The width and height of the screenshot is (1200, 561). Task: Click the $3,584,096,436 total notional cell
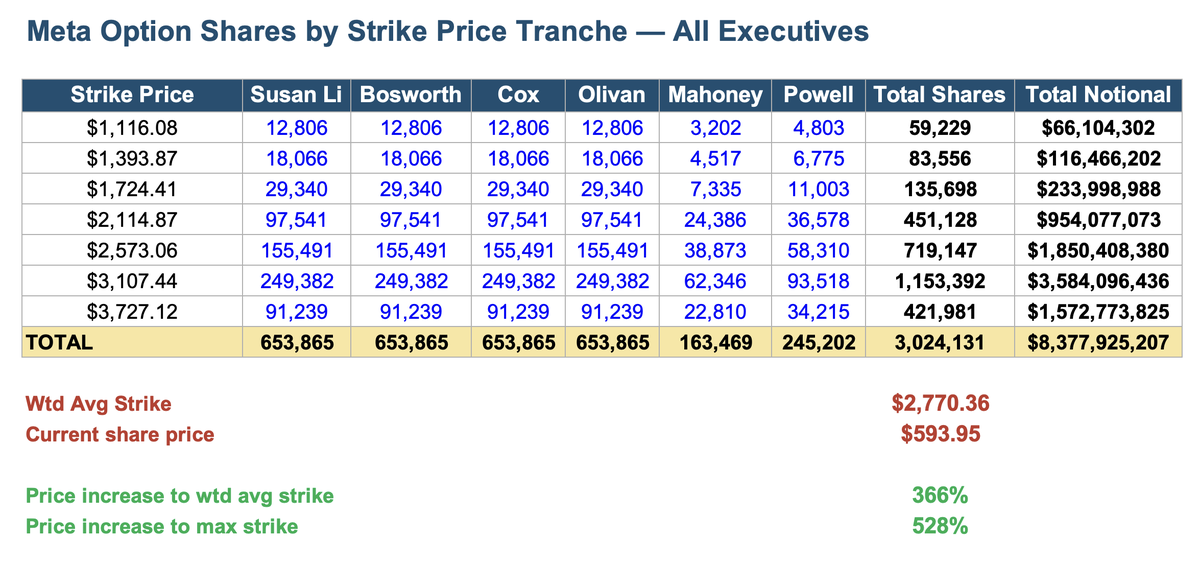click(x=1097, y=281)
